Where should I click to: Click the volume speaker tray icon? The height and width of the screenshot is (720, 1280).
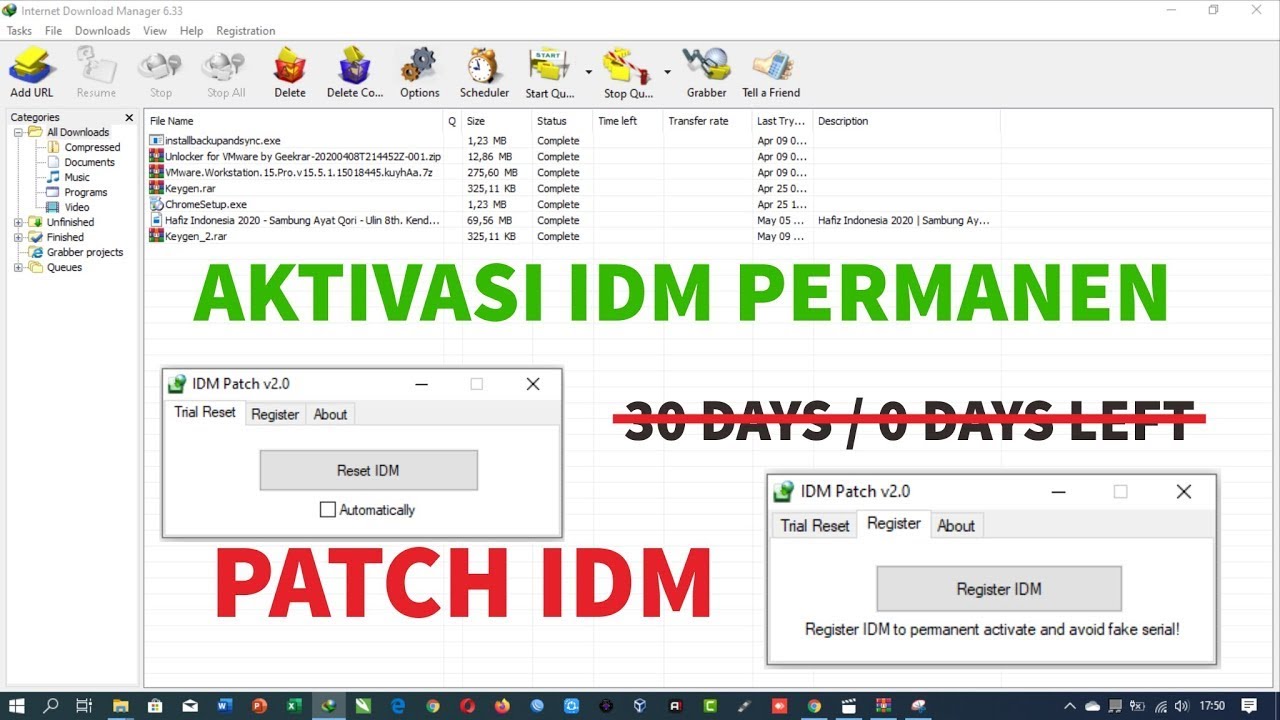click(1182, 705)
